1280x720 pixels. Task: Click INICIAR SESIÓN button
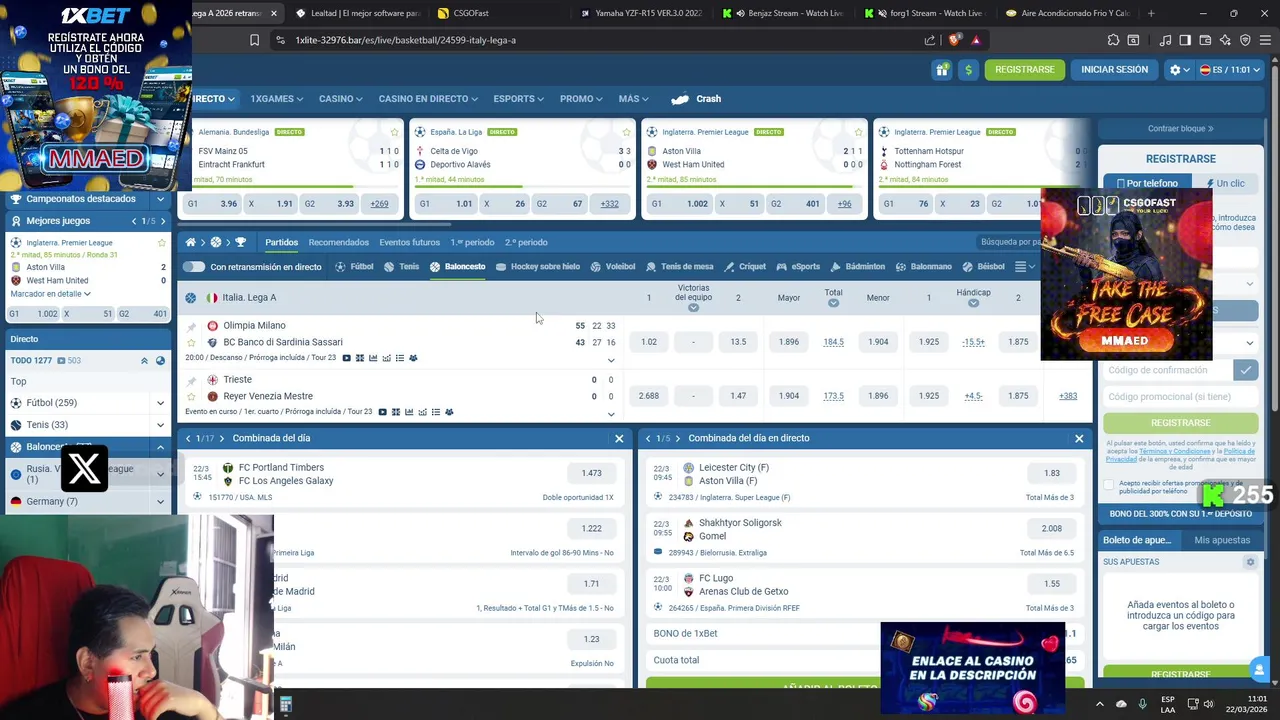1114,70
